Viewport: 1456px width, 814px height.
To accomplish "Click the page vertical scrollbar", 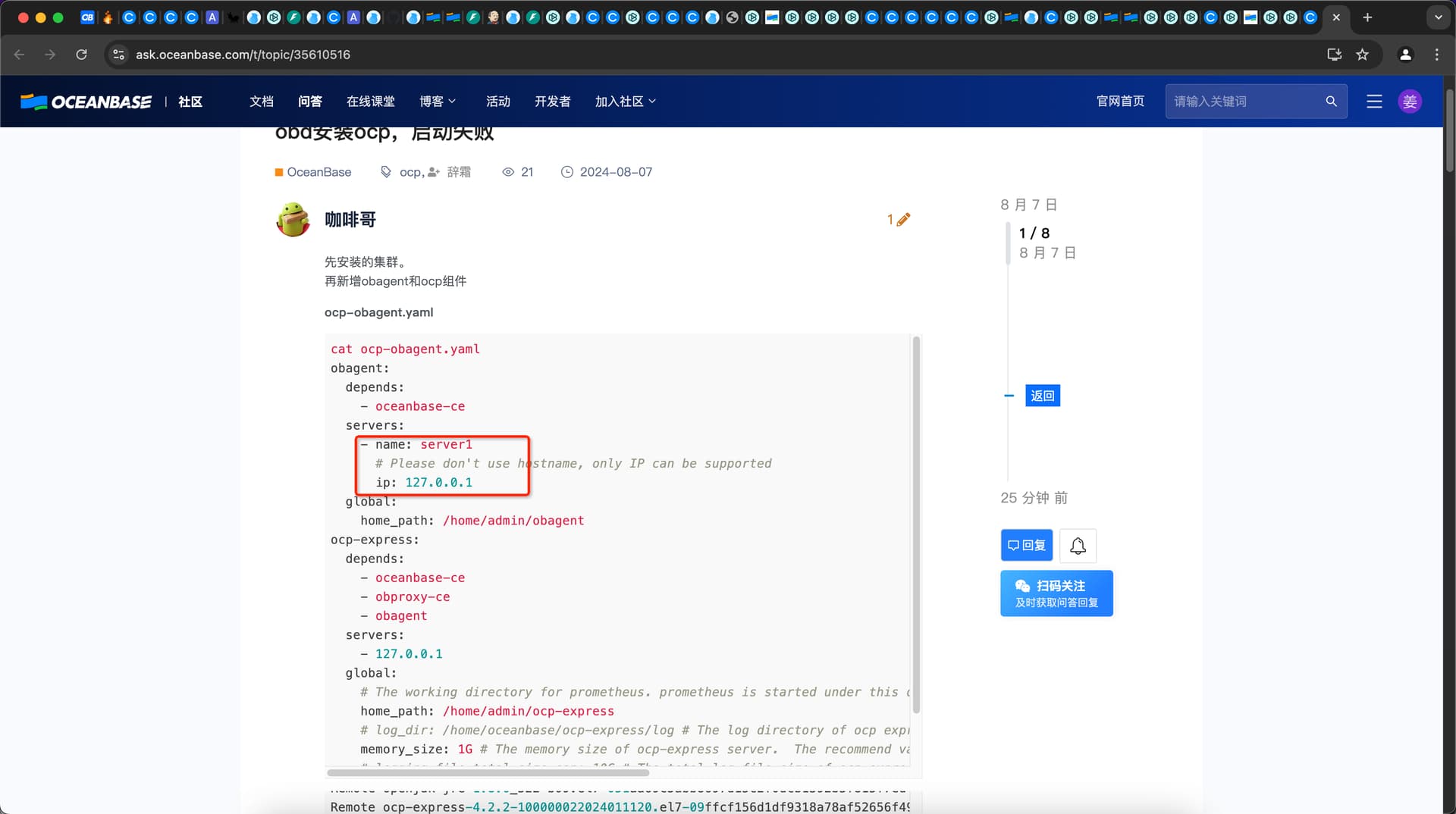I will (x=1449, y=131).
